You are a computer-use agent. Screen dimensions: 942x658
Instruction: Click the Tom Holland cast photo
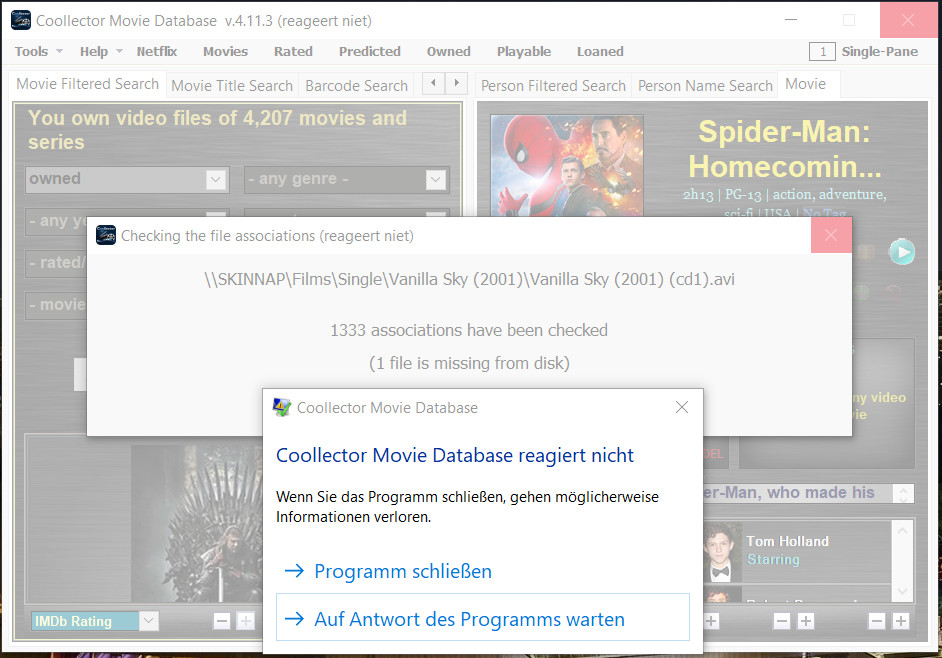(x=721, y=552)
